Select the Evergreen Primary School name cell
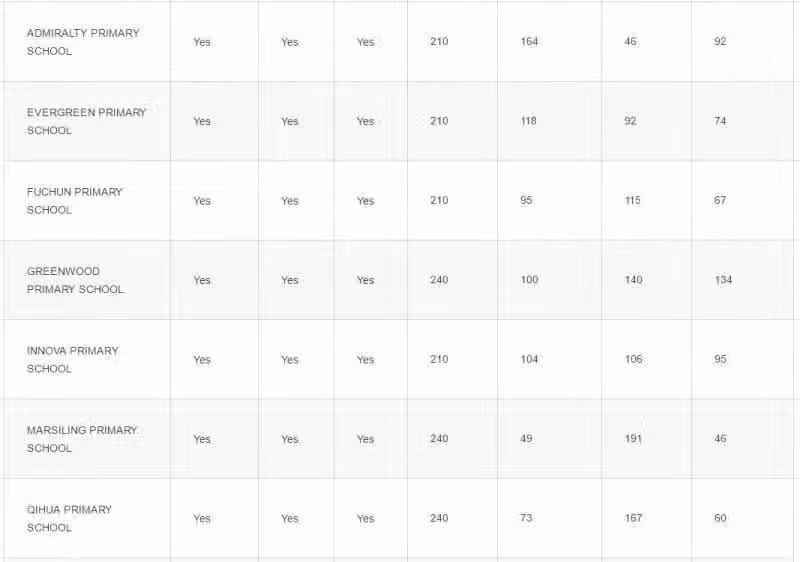The width and height of the screenshot is (800, 562). tap(87, 121)
